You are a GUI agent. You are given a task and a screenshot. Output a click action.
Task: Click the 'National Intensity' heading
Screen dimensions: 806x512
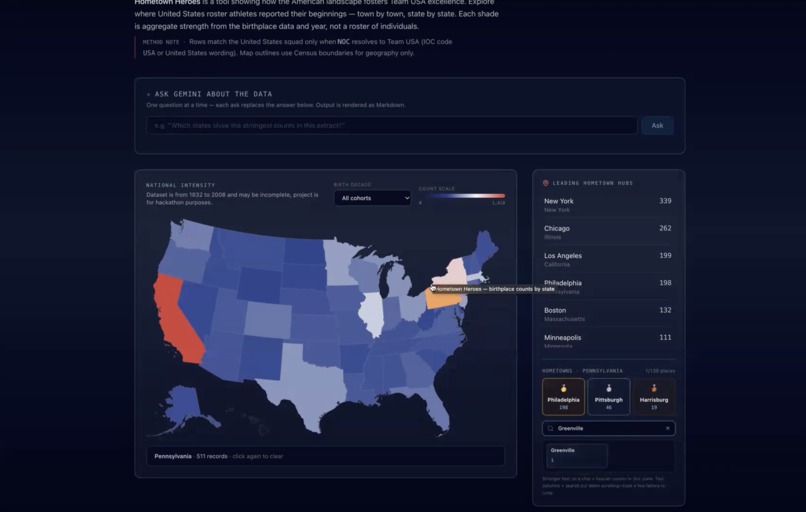coord(180,185)
